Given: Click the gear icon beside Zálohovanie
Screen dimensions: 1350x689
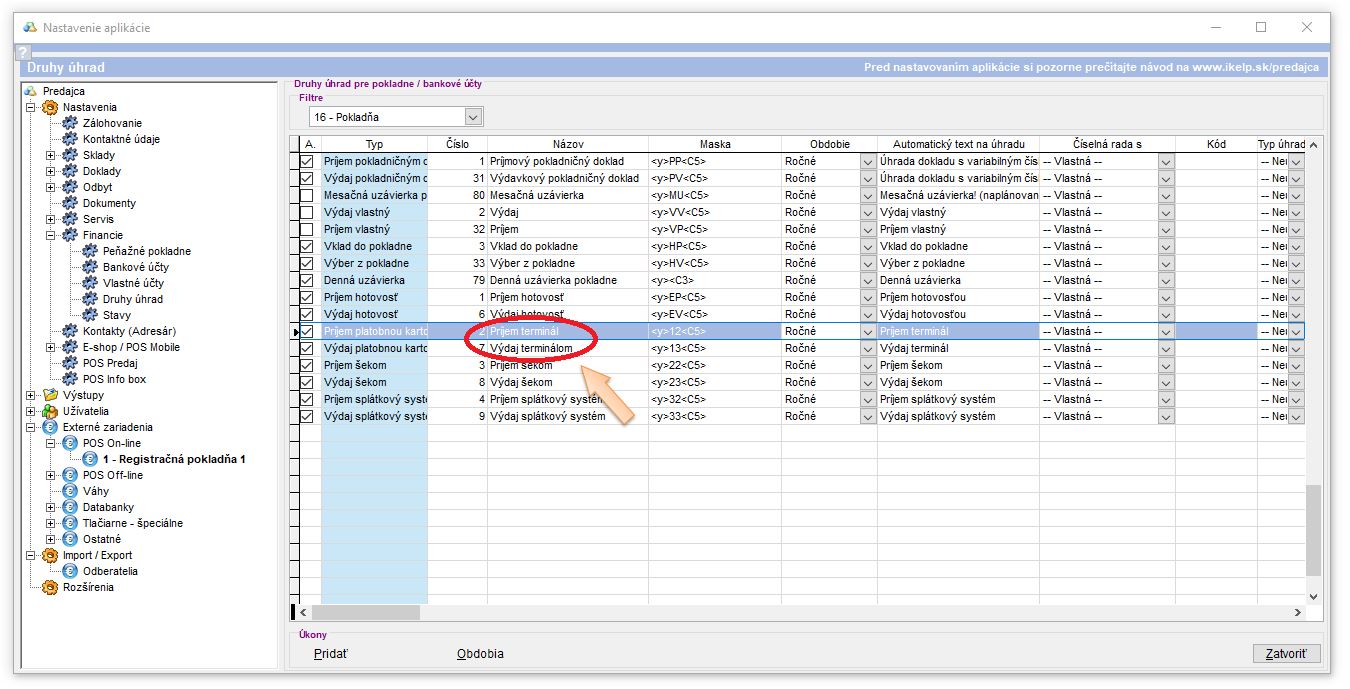Looking at the screenshot, I should point(69,123).
